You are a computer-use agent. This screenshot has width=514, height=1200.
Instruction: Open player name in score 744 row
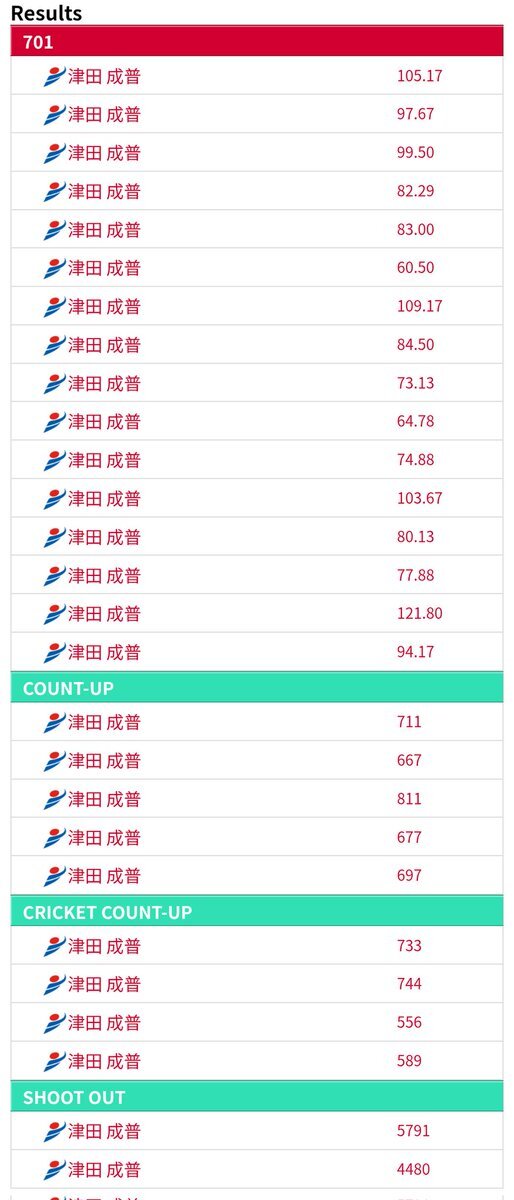(104, 985)
